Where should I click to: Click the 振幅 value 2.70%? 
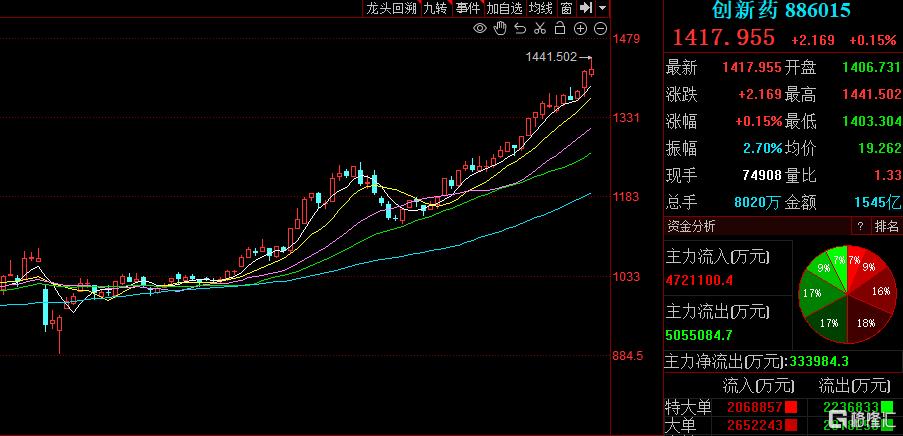tap(762, 148)
